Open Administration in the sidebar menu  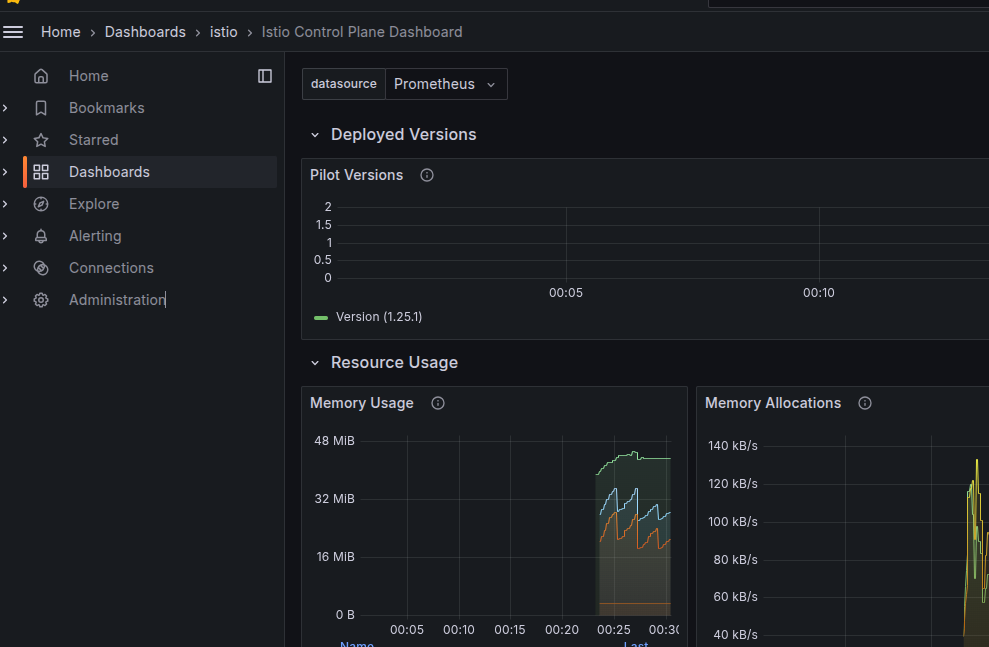coord(117,300)
